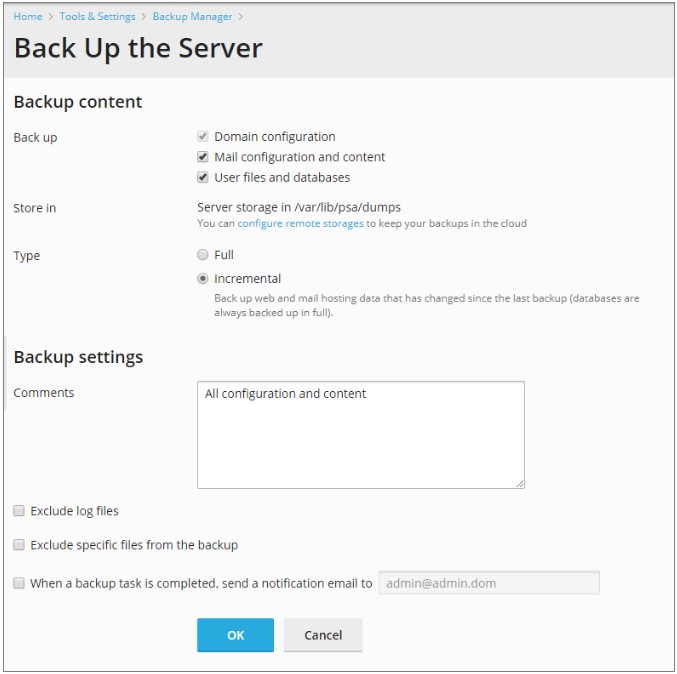Click the Domain configuration checkbox
The width and height of the screenshot is (677, 674).
203,137
